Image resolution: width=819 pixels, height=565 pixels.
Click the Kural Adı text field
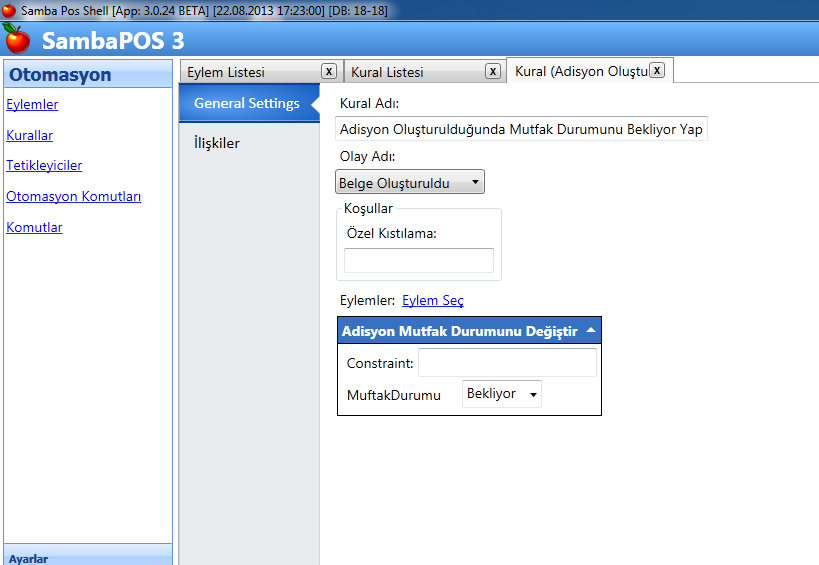pos(521,129)
